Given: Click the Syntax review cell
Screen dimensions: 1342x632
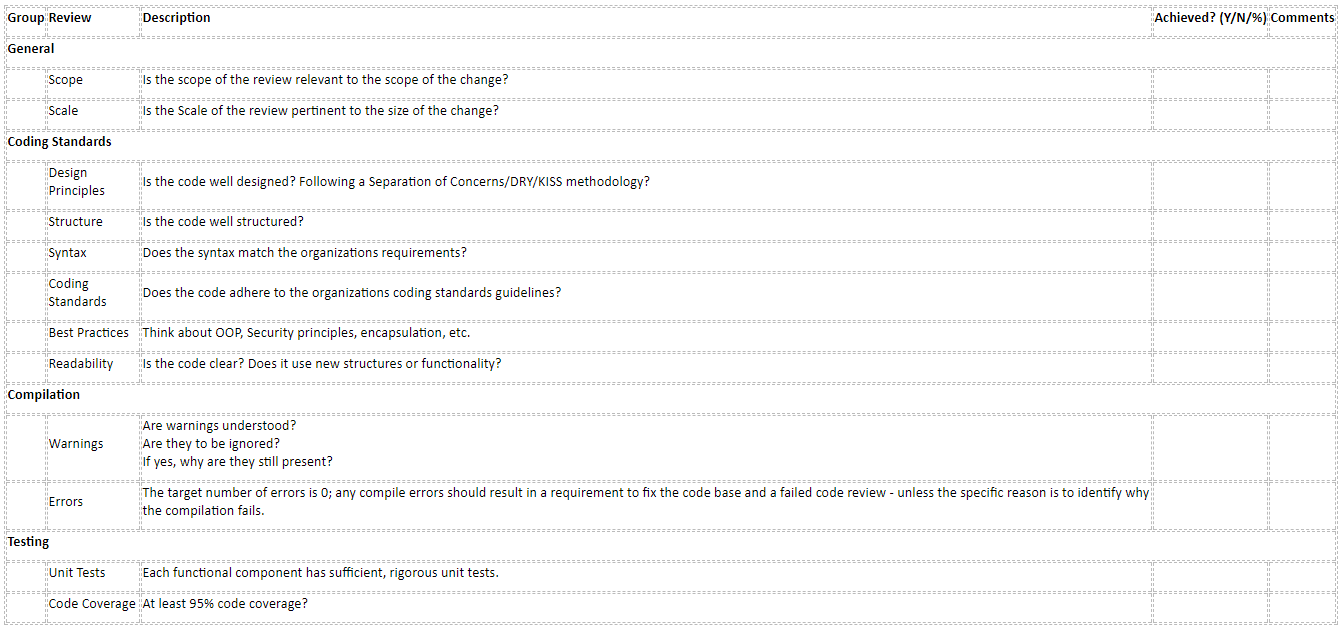Looking at the screenshot, I should (68, 253).
